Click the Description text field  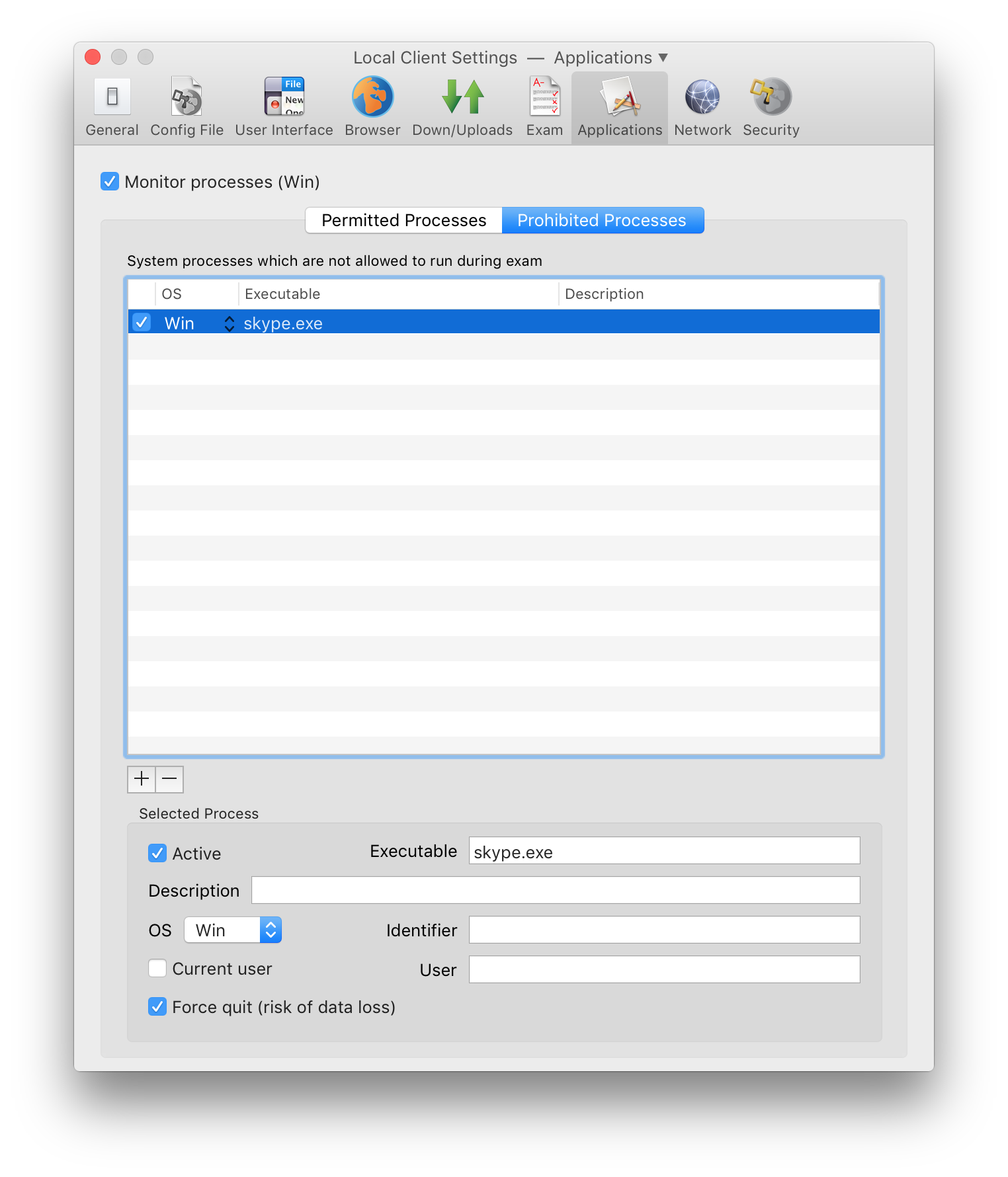point(556,890)
